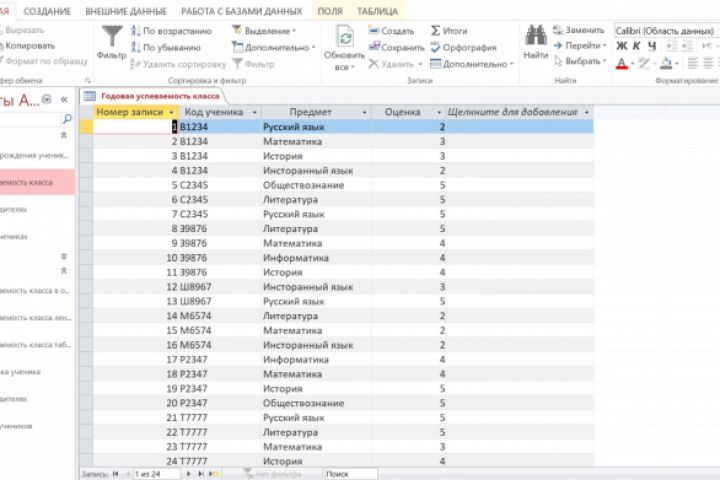Open the ВНЕШНИЕ ДАННЫЕ ribbon tab
This screenshot has height=480, width=720.
click(126, 11)
